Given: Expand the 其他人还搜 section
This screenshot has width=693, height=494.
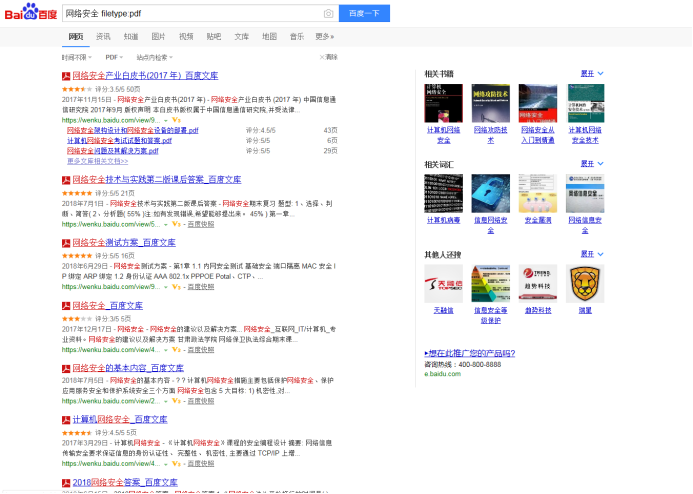Looking at the screenshot, I should (592, 254).
